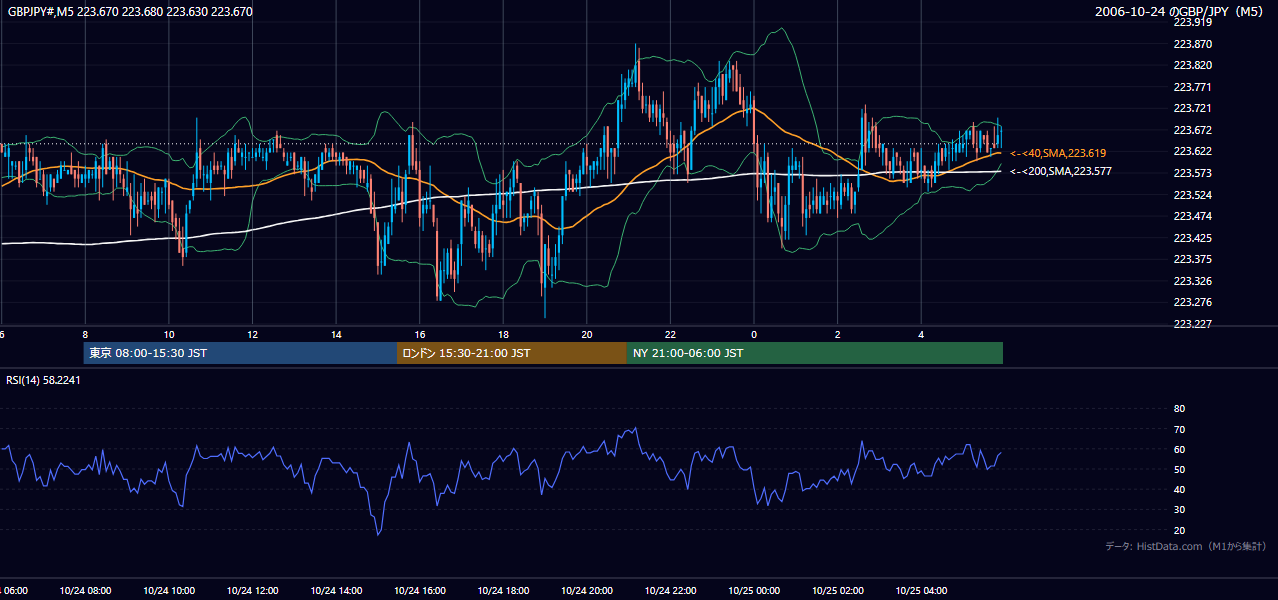Click the 10/24 08:00 time axis label
The width and height of the screenshot is (1278, 600).
[x=85, y=591]
